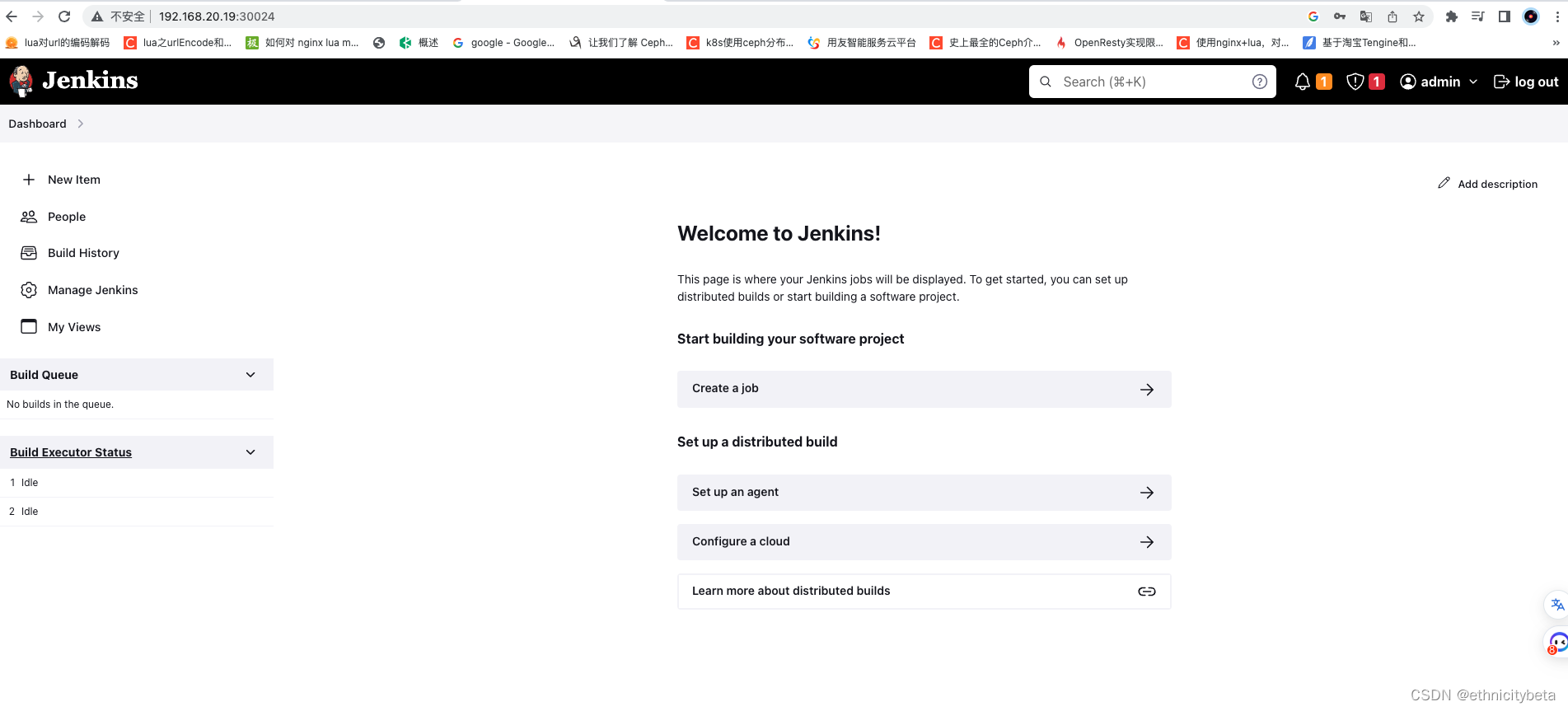
Task: Open Build History page
Action: (83, 253)
